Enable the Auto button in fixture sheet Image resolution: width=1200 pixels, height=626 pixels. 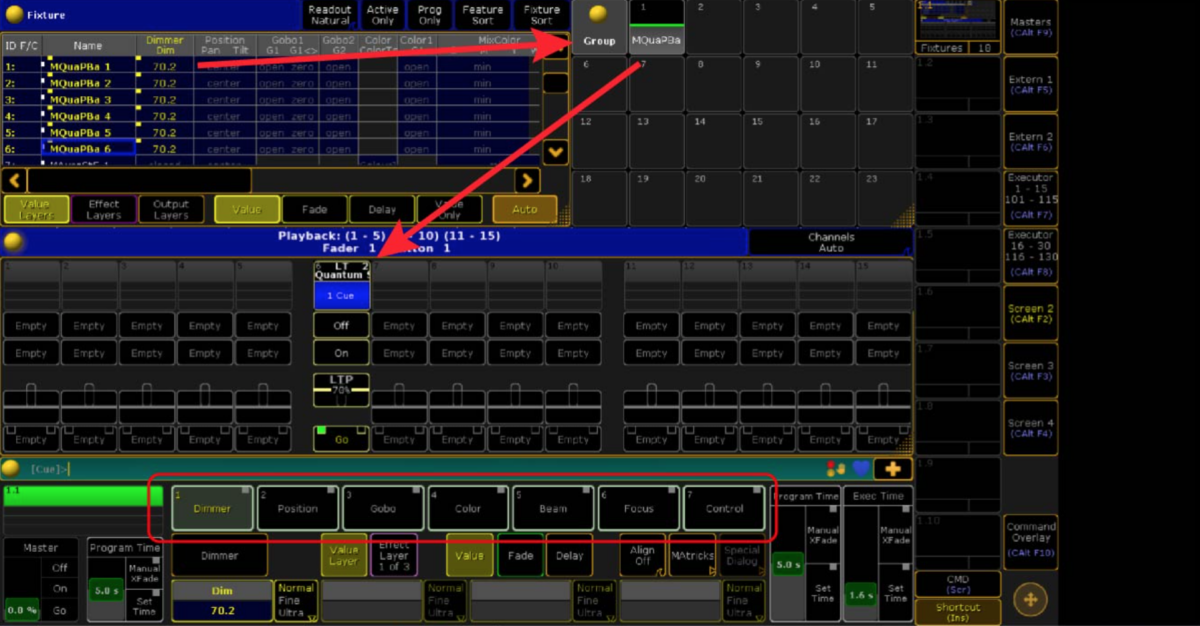[x=525, y=209]
